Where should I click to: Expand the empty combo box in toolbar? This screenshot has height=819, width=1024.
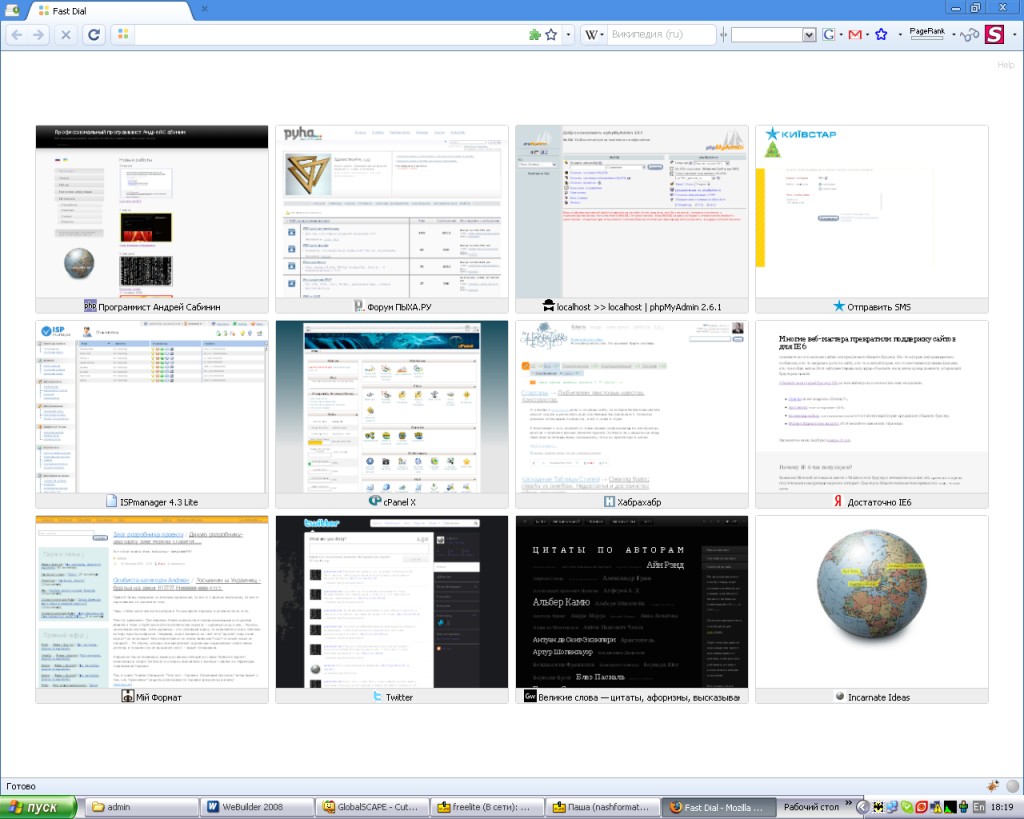809,35
